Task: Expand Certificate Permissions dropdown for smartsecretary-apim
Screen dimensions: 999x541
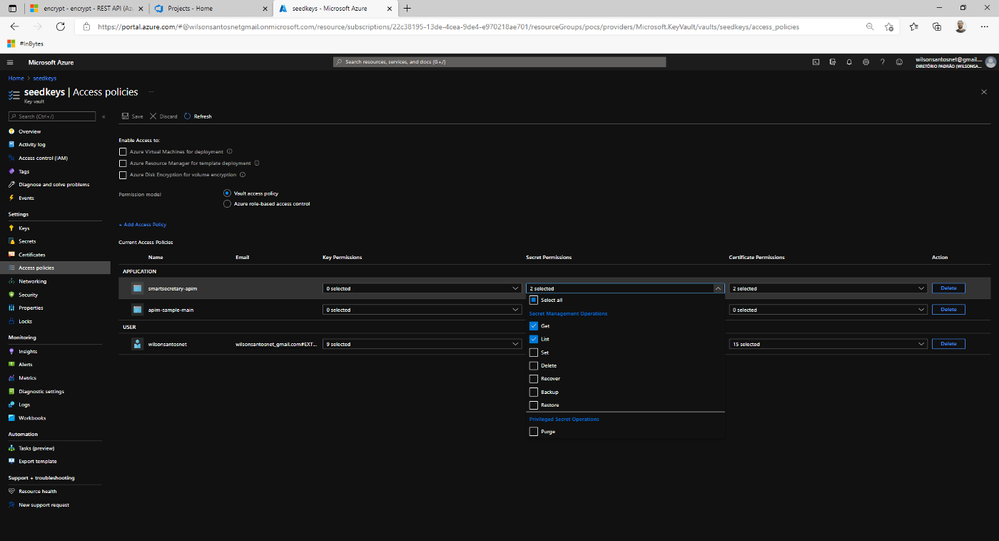Action: 828,288
